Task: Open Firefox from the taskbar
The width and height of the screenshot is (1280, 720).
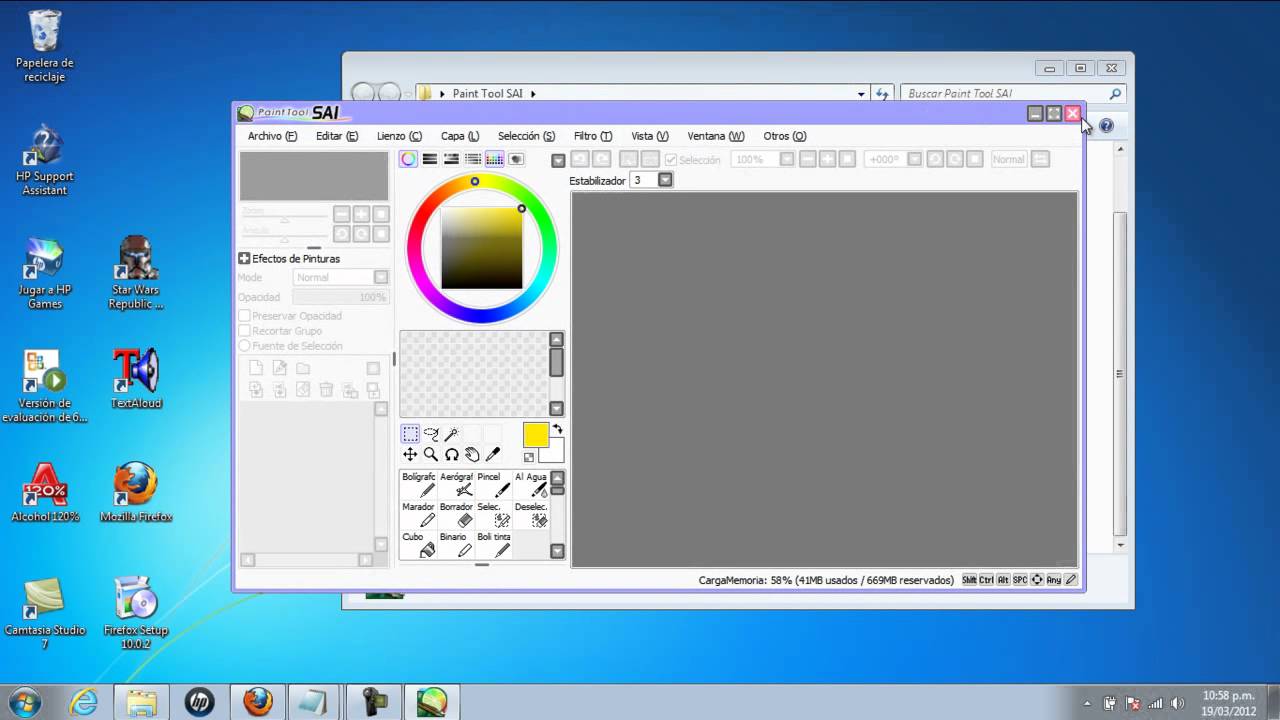Action: click(x=258, y=702)
